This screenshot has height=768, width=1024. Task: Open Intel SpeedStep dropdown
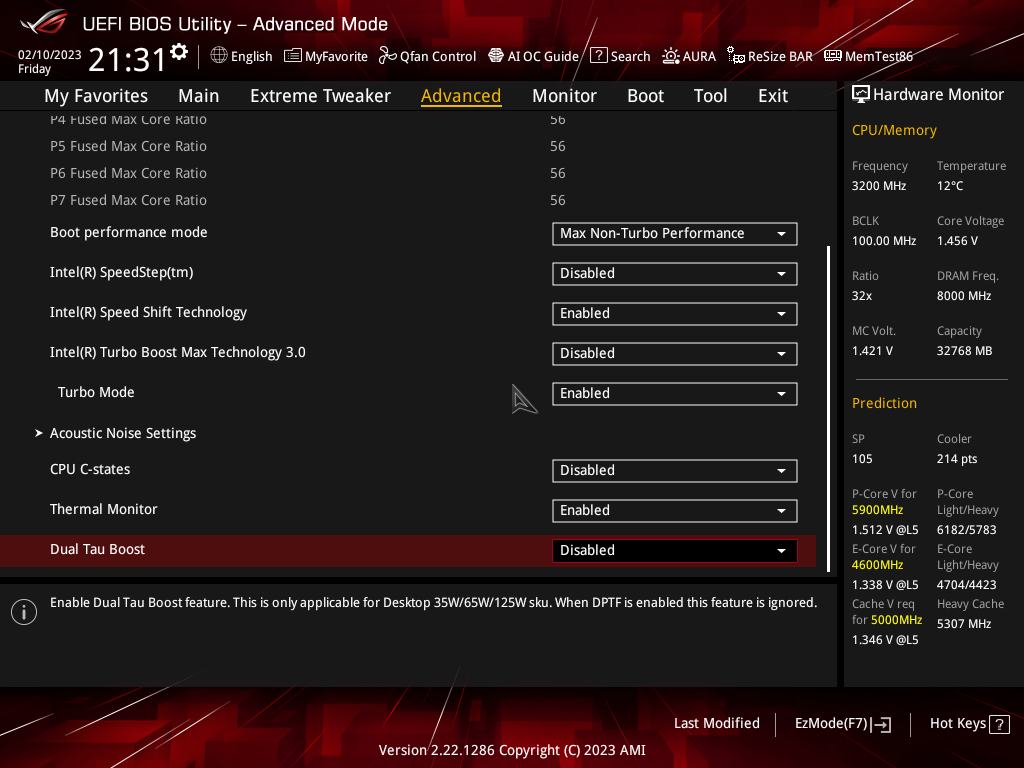point(675,274)
